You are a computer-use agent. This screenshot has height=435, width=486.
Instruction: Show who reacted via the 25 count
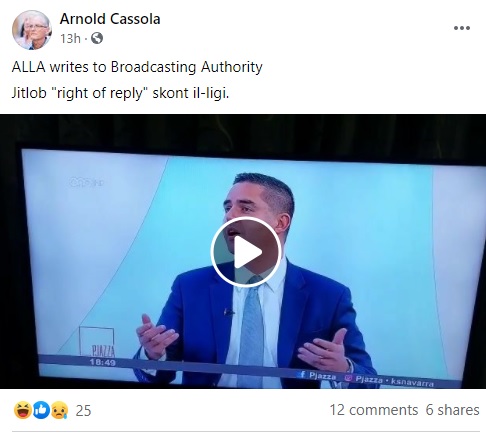pos(83,410)
